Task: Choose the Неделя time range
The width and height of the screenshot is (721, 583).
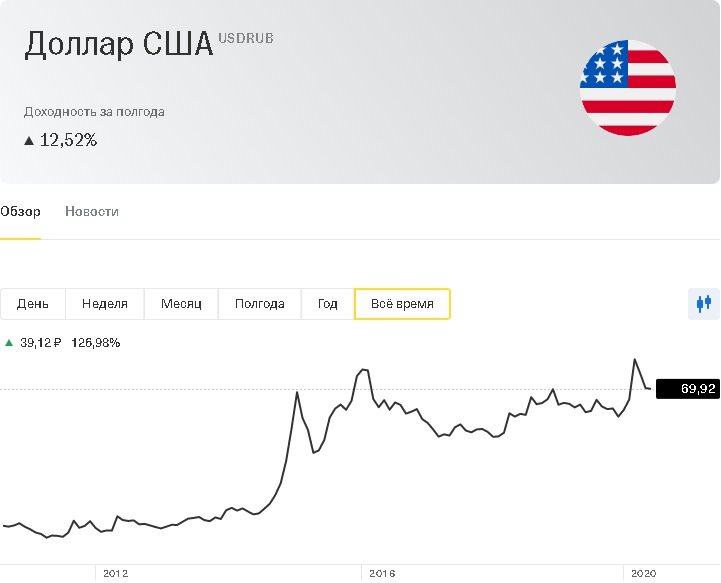Action: click(x=105, y=304)
